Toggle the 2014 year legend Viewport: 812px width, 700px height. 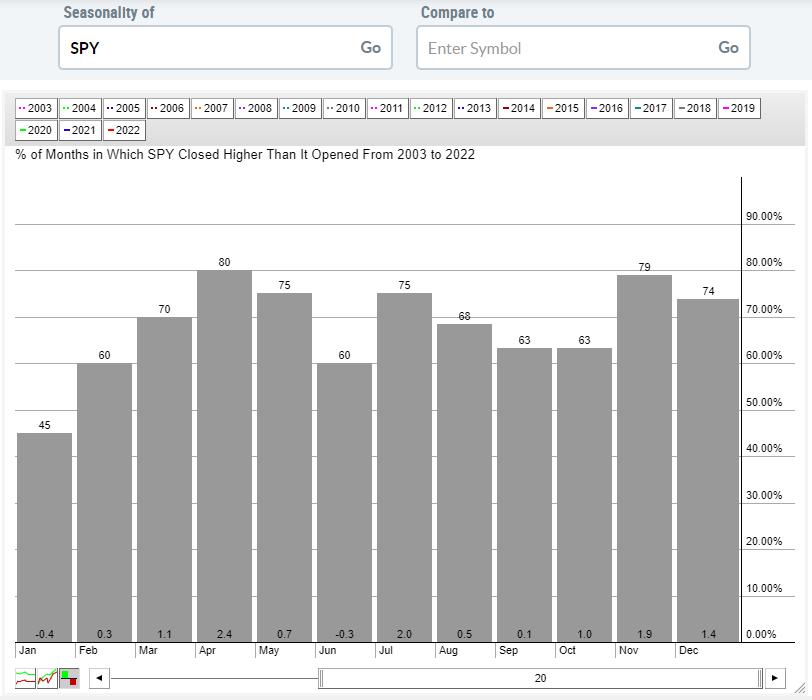pyautogui.click(x=519, y=108)
